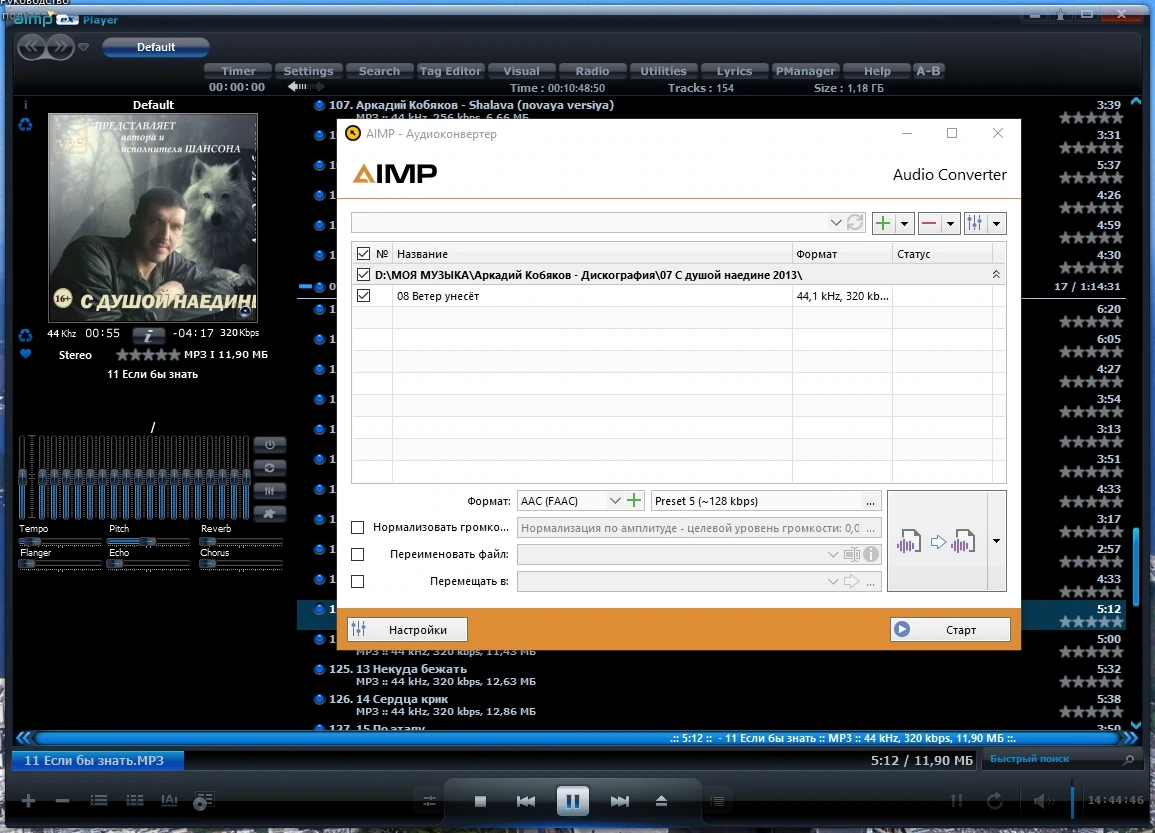Viewport: 1155px width, 833px height.
Task: Open the Lyrics menu in player
Action: pyautogui.click(x=734, y=71)
